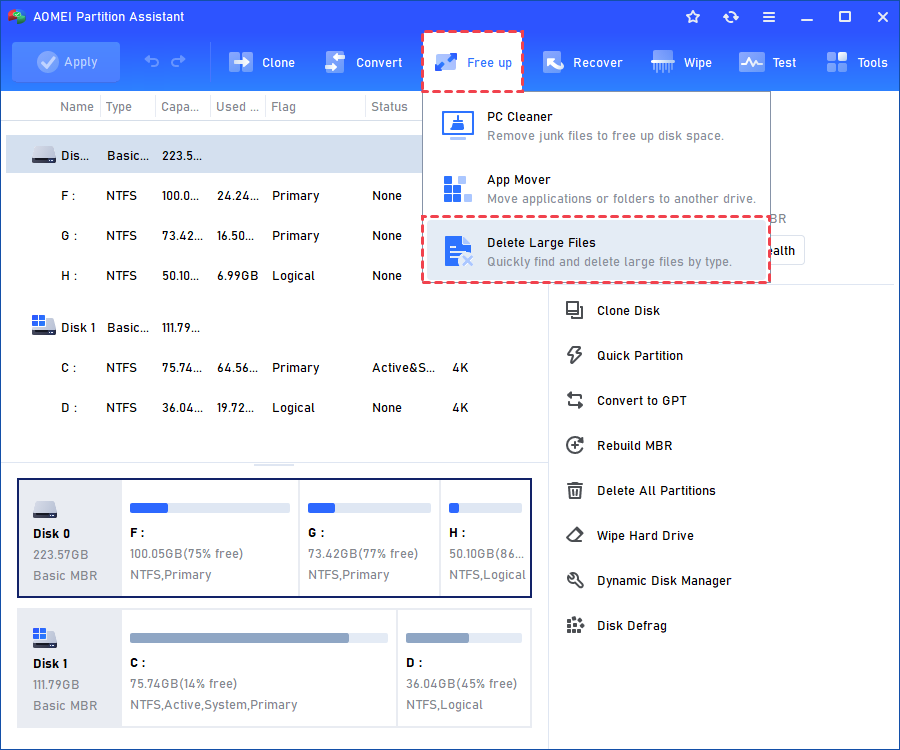
Task: Expand the Free up menu
Action: (x=472, y=61)
